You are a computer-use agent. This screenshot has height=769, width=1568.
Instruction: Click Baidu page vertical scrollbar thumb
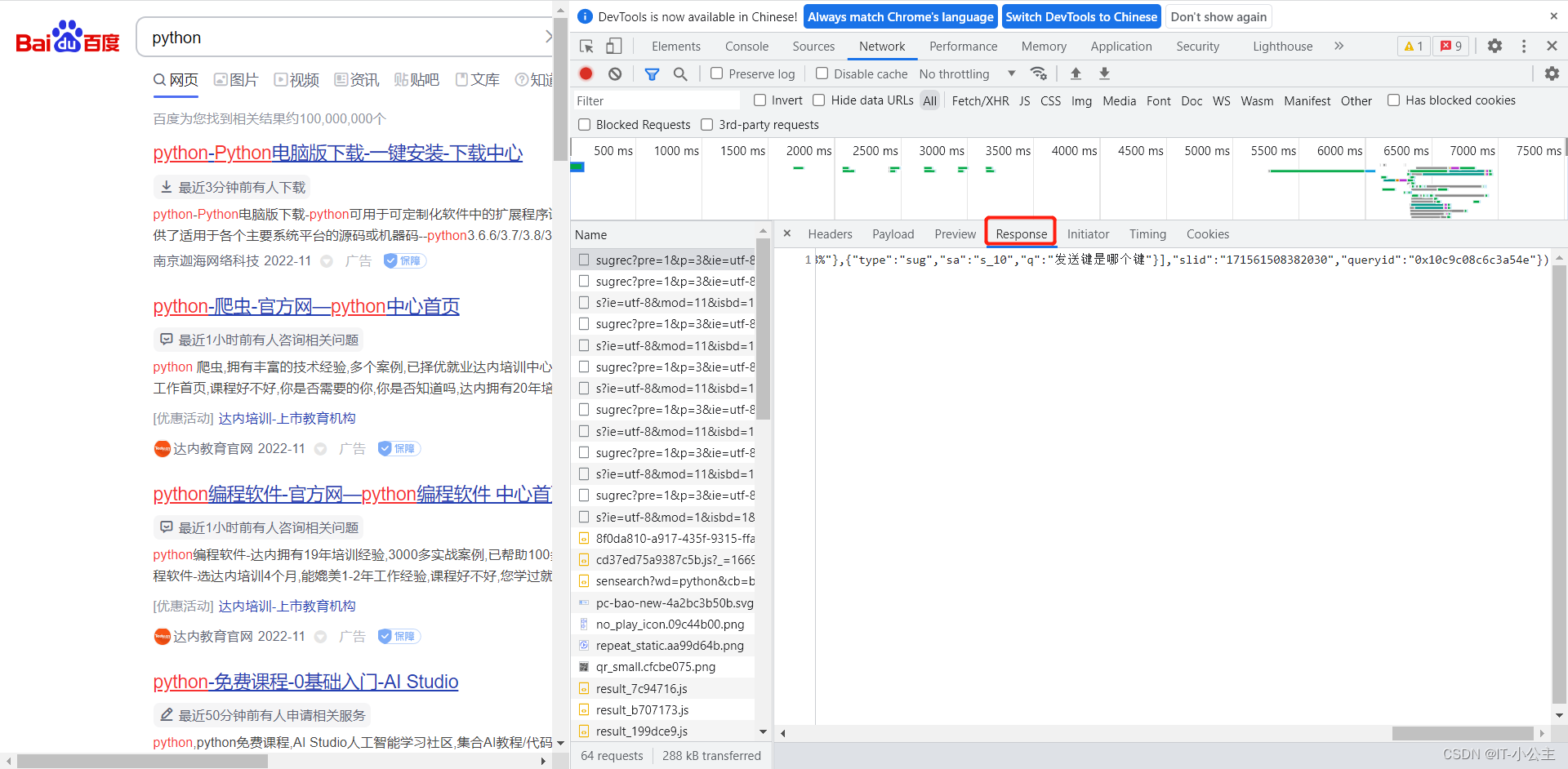pos(559,88)
